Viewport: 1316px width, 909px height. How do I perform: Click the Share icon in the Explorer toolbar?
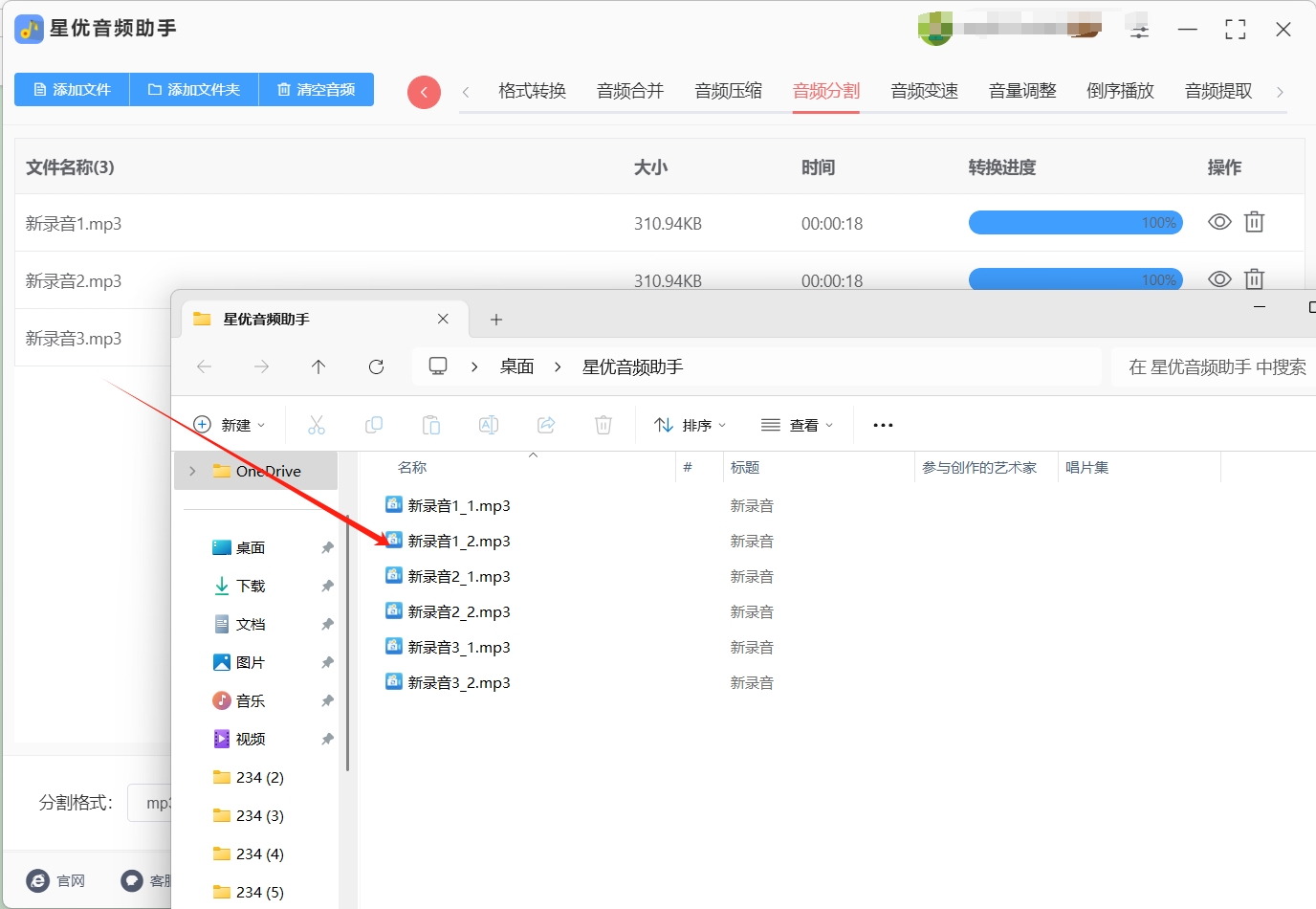pyautogui.click(x=546, y=425)
